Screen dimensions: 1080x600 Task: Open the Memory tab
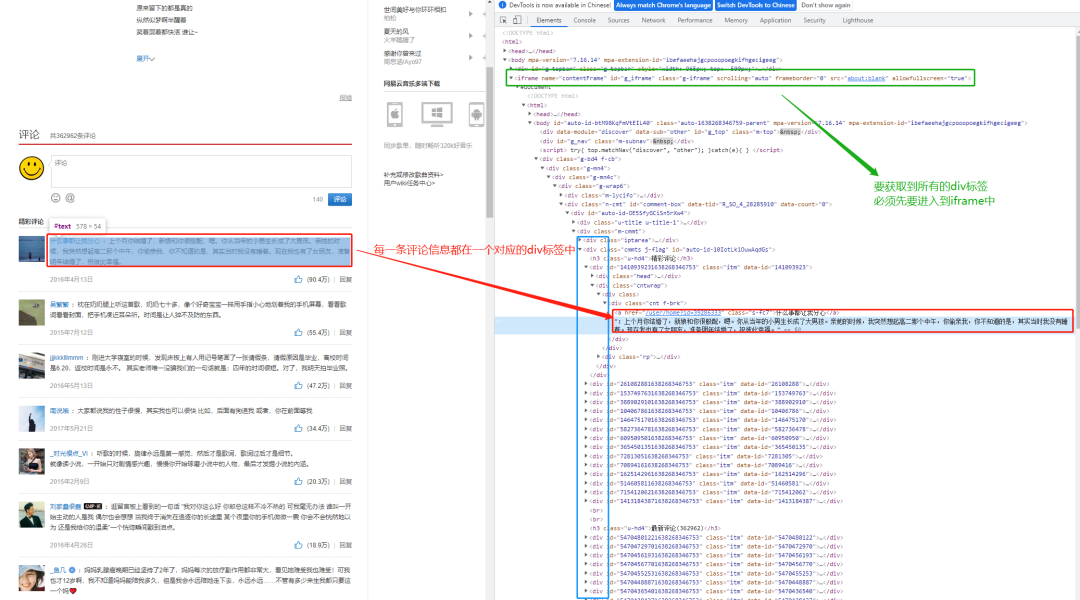(x=736, y=20)
